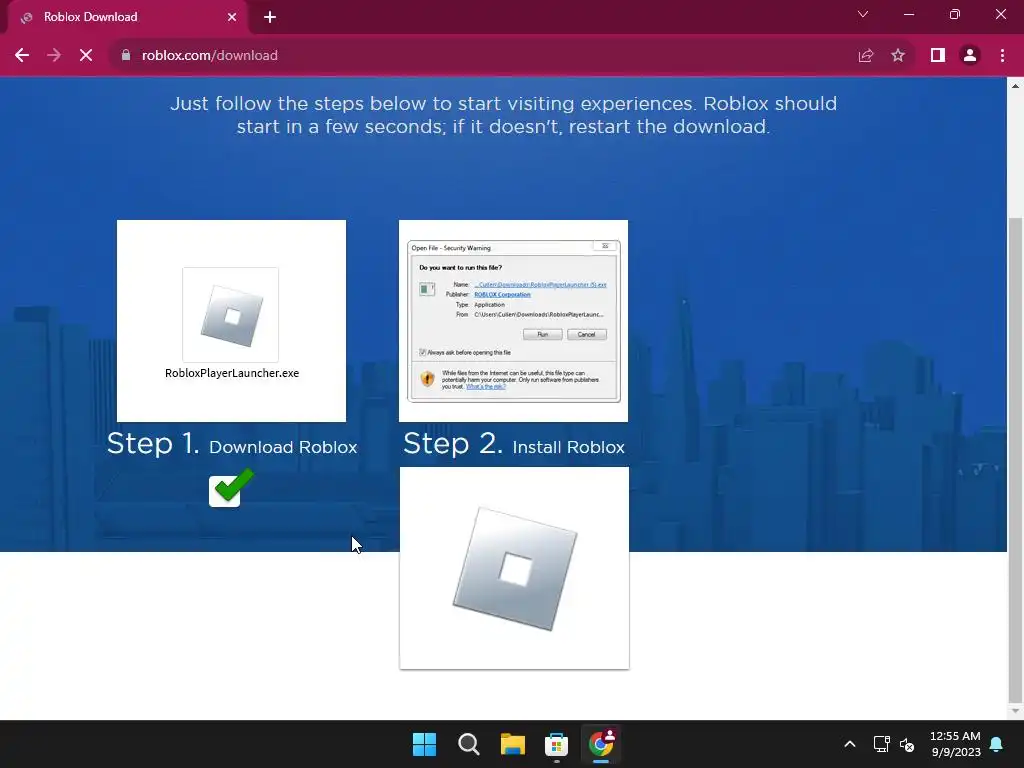The width and height of the screenshot is (1024, 768).
Task: Open a new browser tab
Action: pyautogui.click(x=270, y=17)
